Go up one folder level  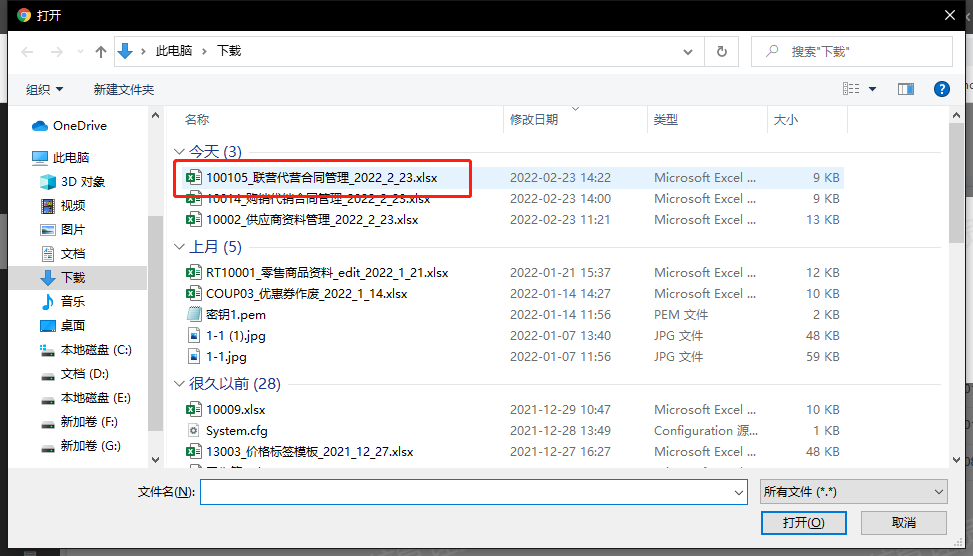point(101,52)
